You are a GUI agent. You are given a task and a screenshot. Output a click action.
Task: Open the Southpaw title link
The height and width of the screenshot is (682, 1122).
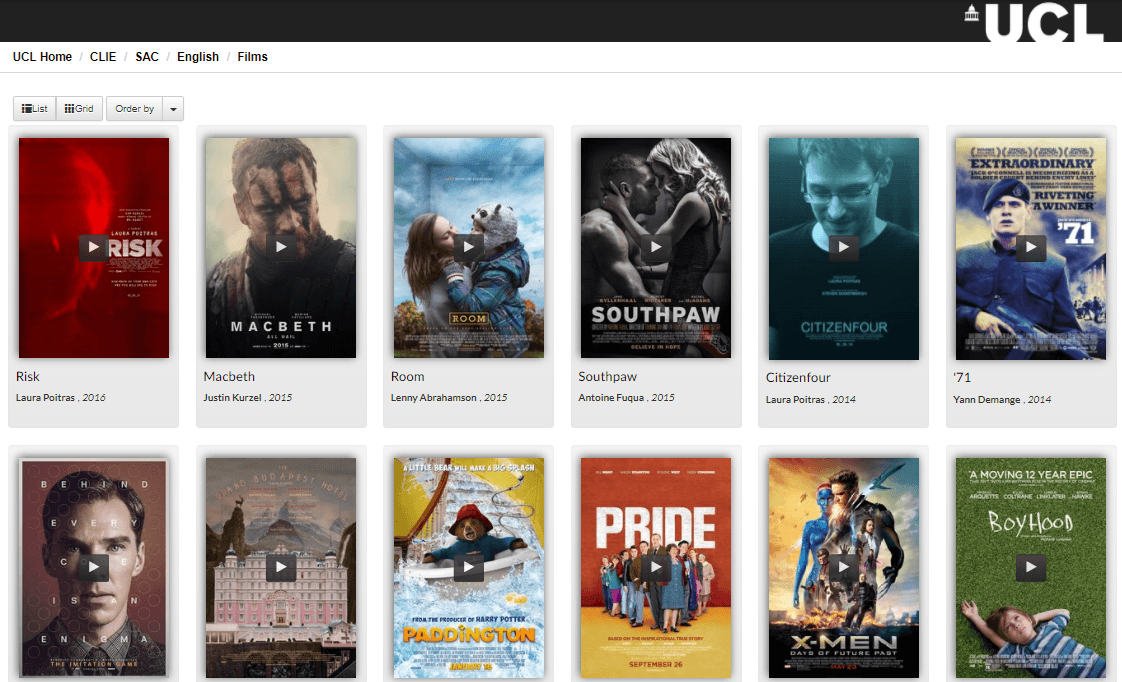(608, 376)
